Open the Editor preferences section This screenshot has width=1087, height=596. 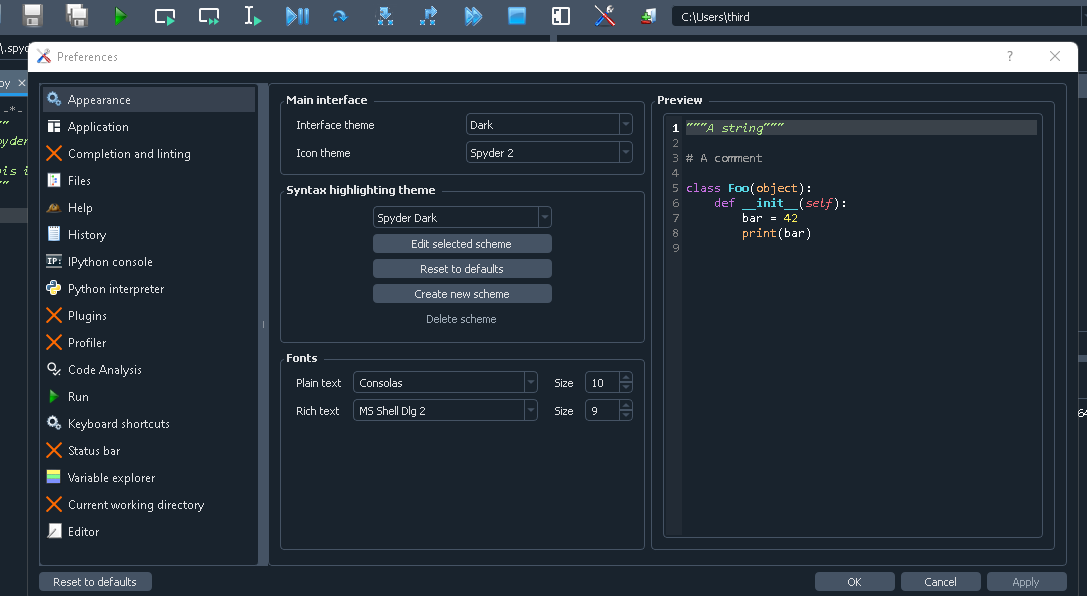coord(149,532)
